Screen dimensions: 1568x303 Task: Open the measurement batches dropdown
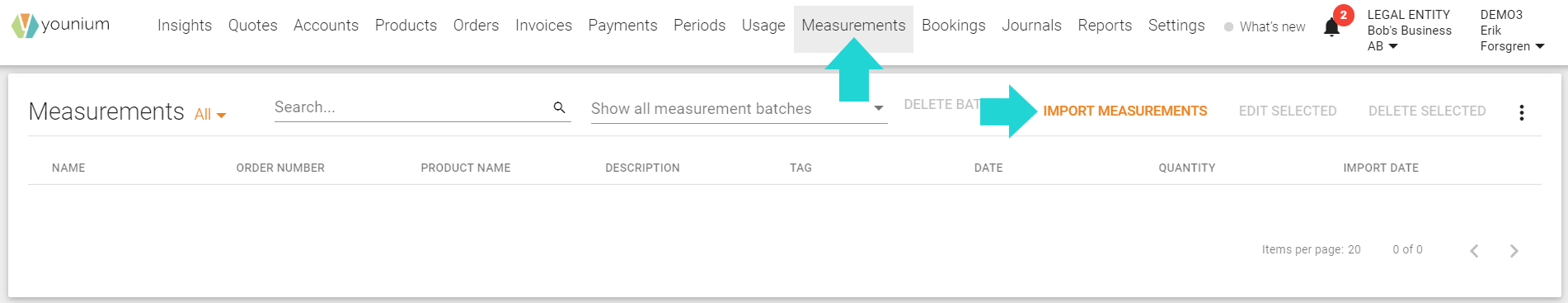click(739, 109)
